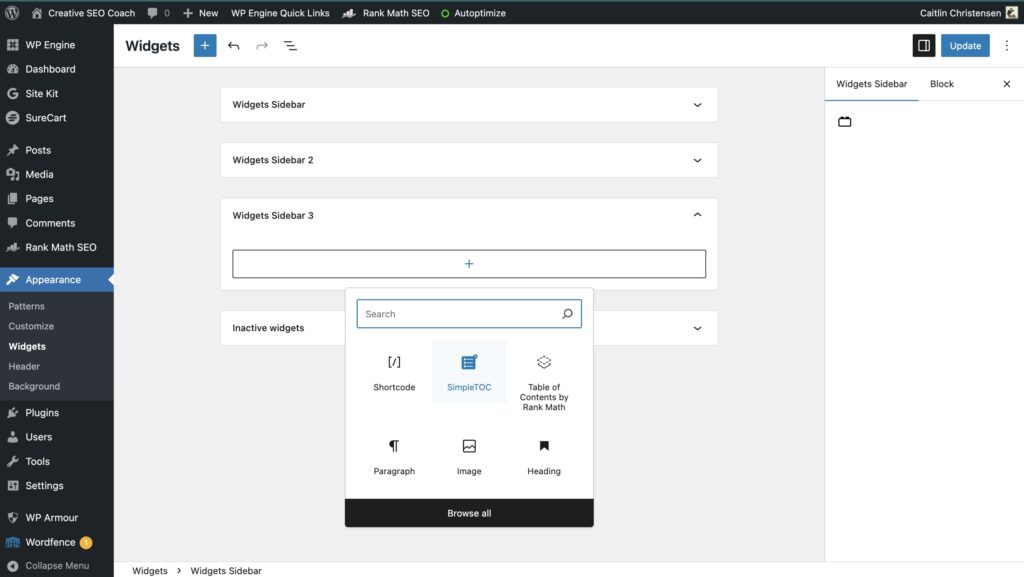The image size is (1024, 577).
Task: Click the Undo arrow in toolbar
Action: (x=234, y=46)
